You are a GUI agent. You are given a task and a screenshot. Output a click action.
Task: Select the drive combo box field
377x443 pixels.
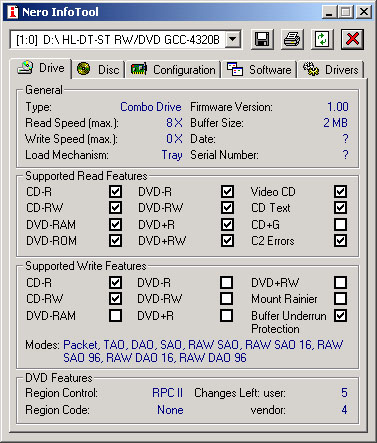tap(125, 40)
